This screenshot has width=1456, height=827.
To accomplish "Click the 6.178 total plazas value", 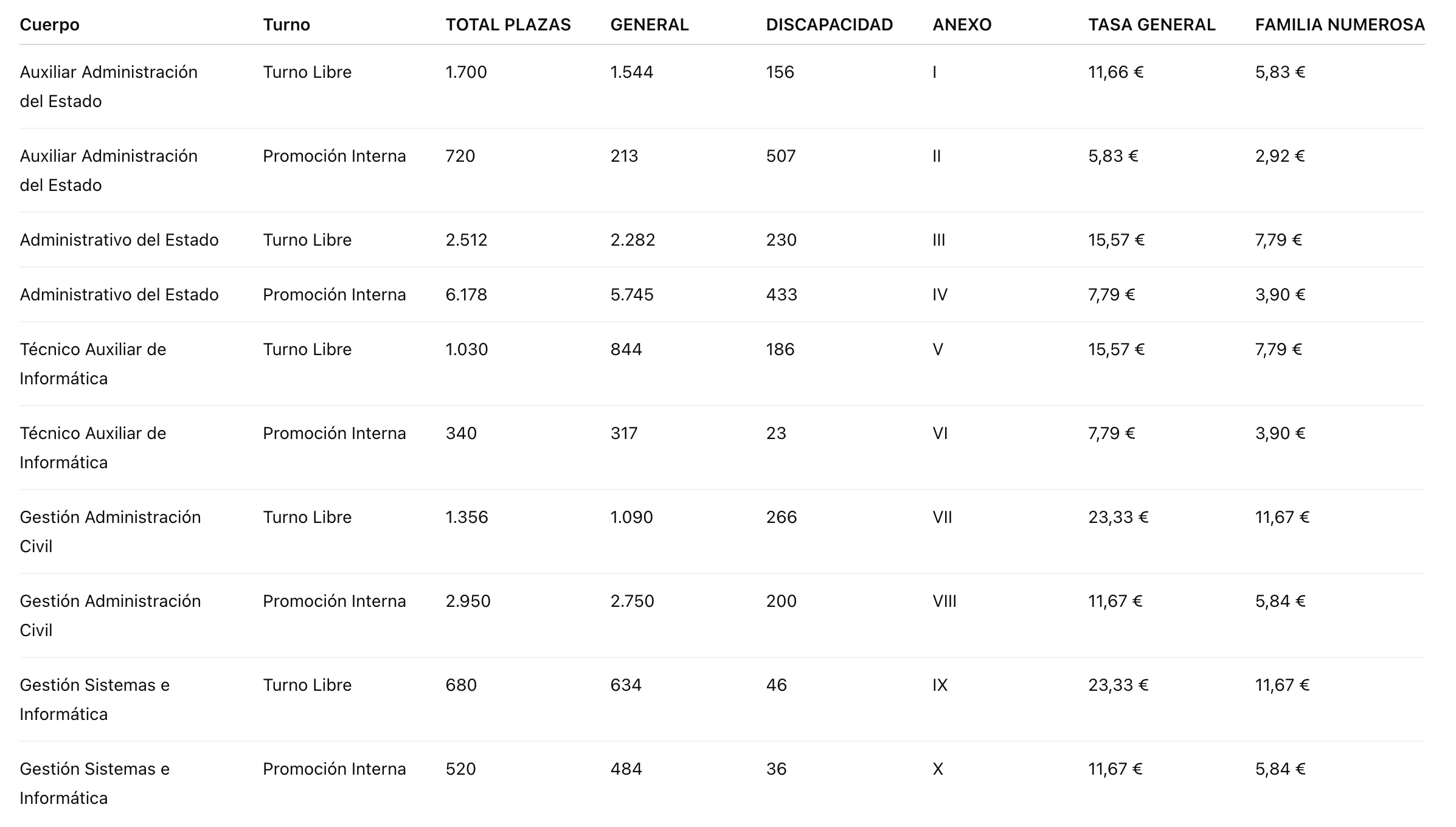I will coord(466,295).
